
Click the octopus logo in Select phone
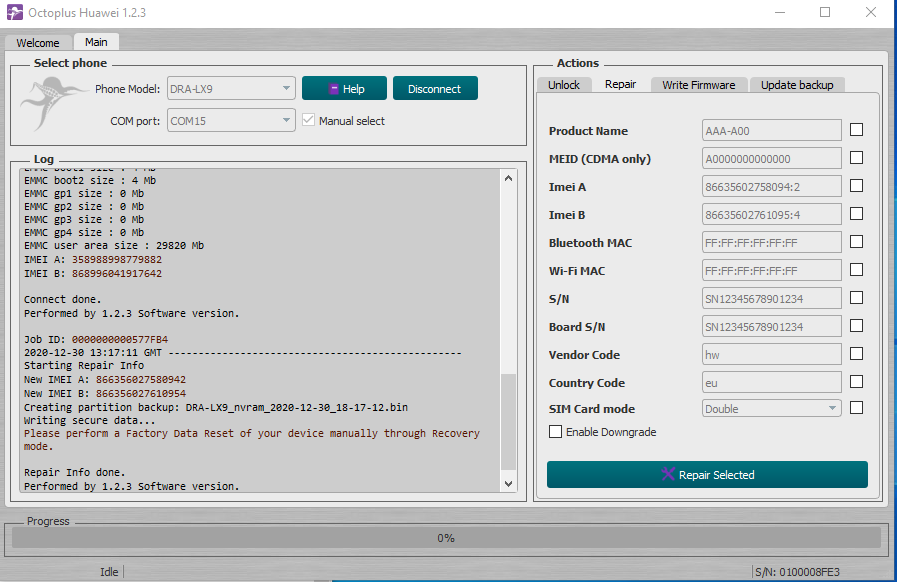click(53, 104)
